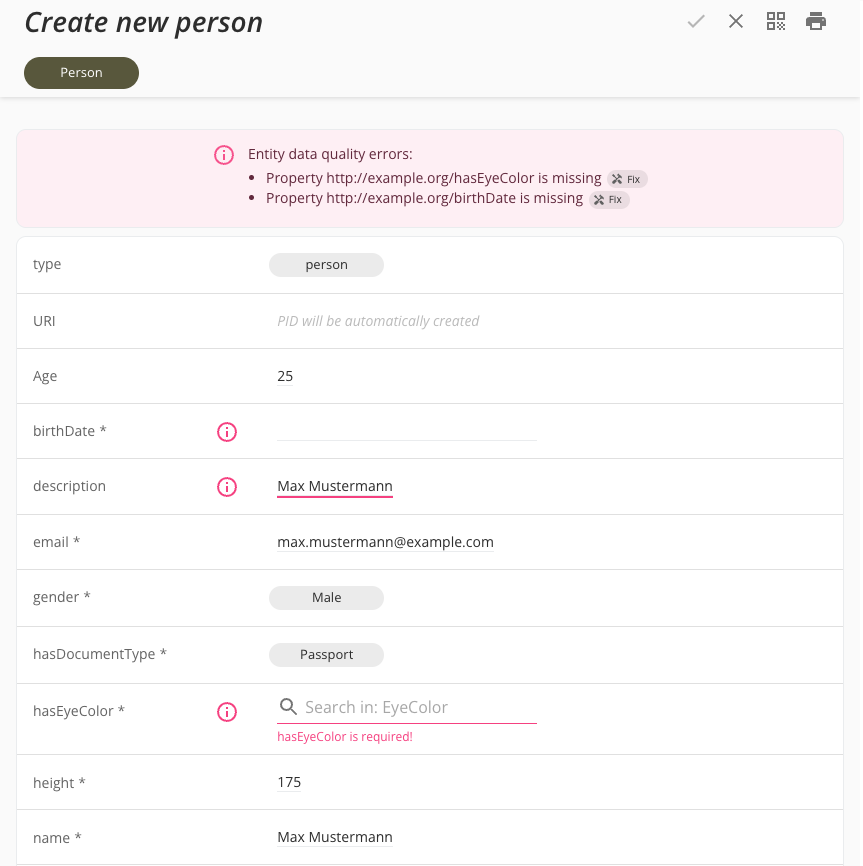Click the info icon beside birthDate
Screen dimensions: 863x866
pos(227,432)
